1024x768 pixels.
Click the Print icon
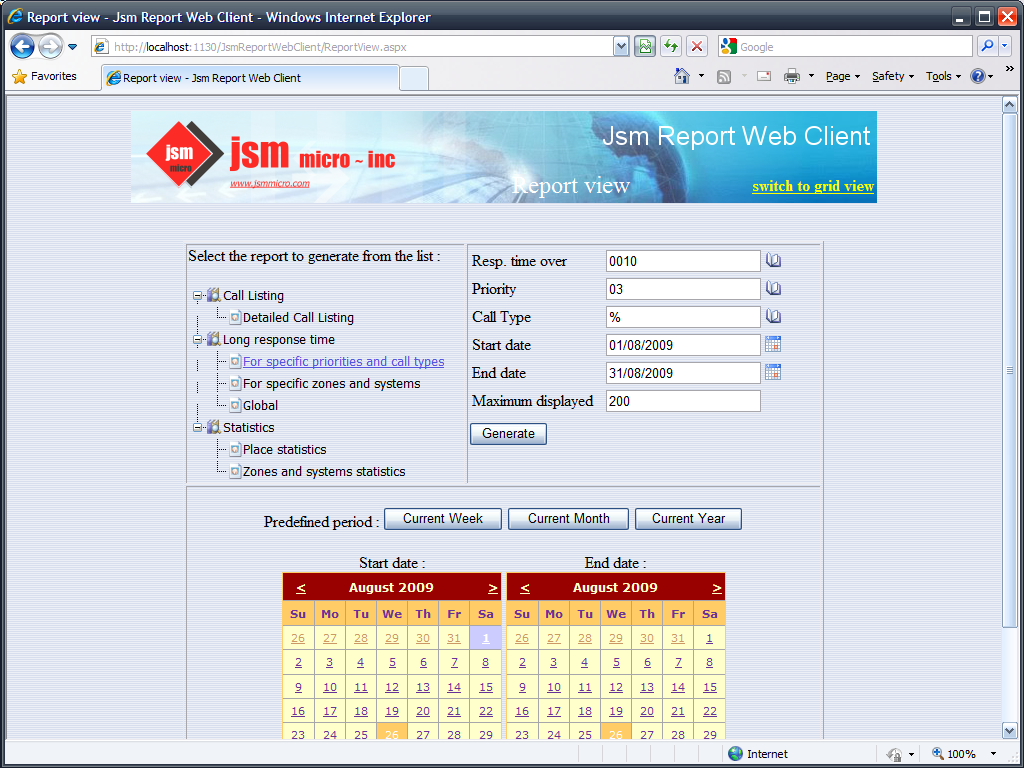pyautogui.click(x=792, y=76)
